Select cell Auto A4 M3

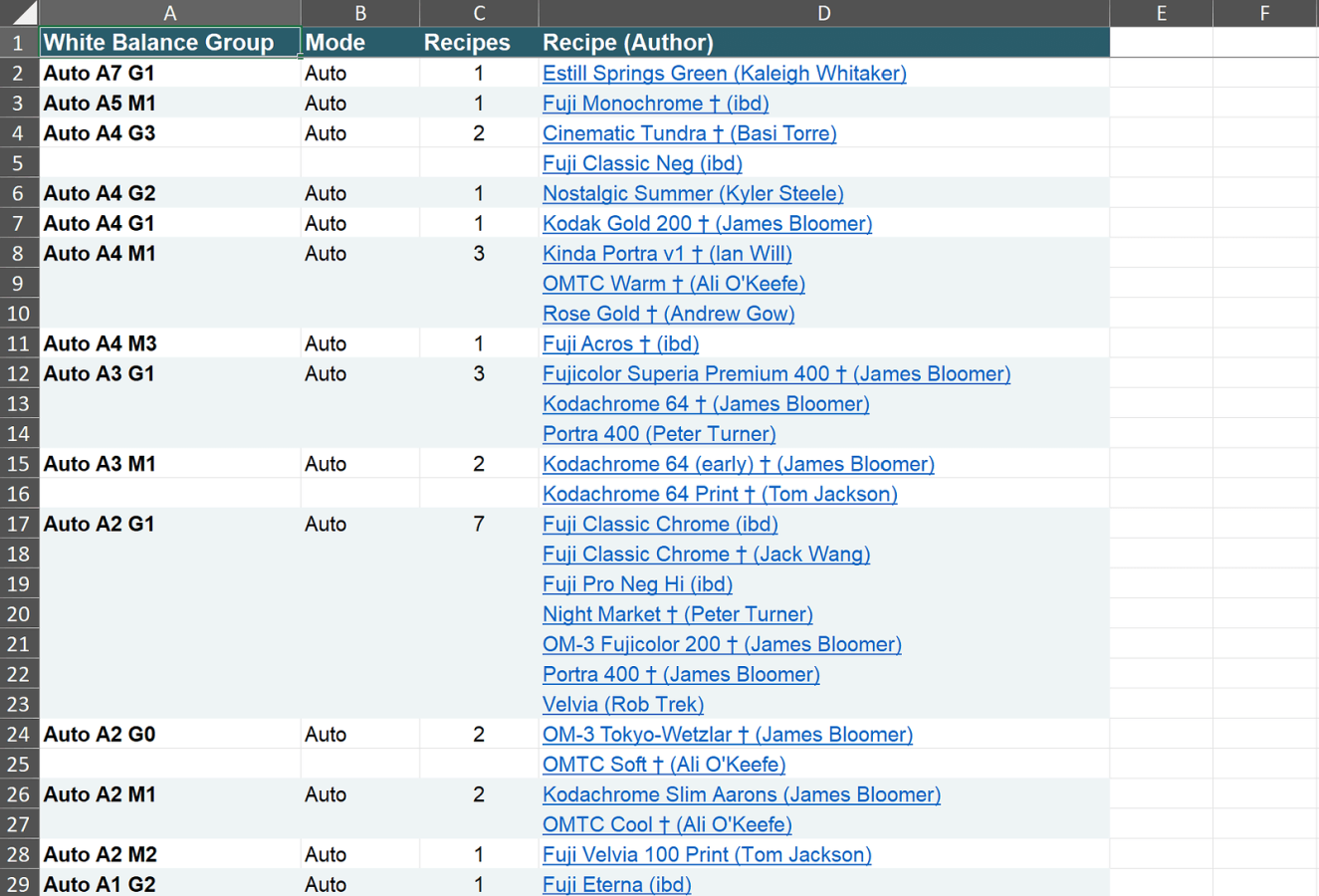click(x=170, y=343)
